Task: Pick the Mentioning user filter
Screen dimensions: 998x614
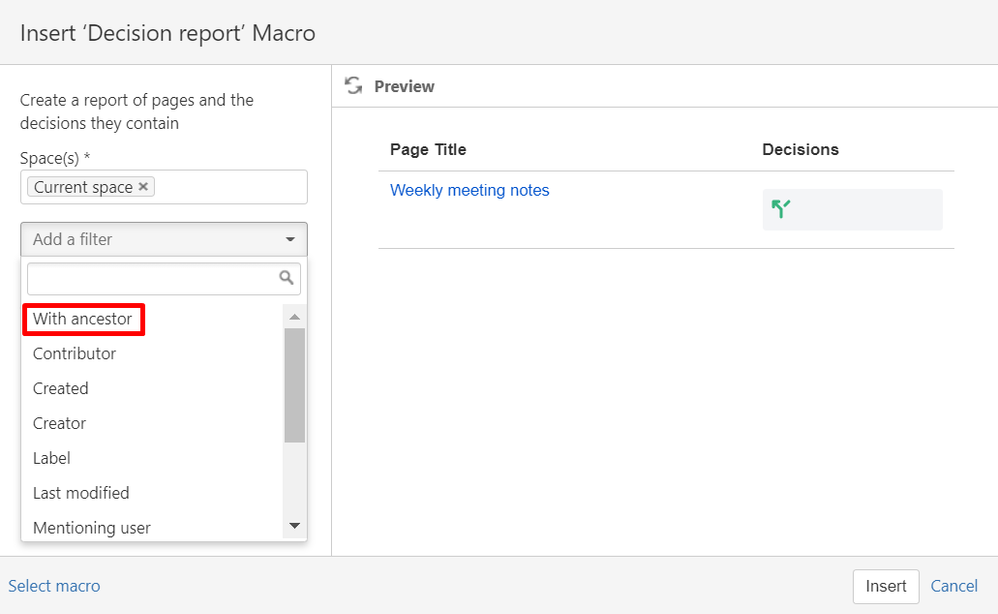Action: [x=92, y=528]
